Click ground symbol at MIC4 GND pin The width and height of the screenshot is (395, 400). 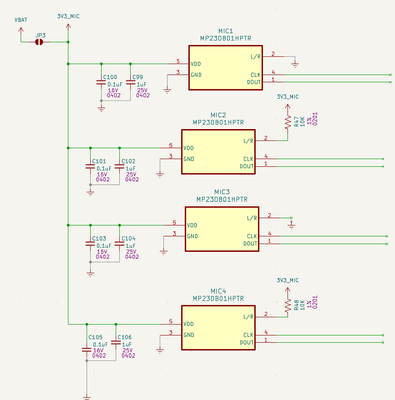160,350
